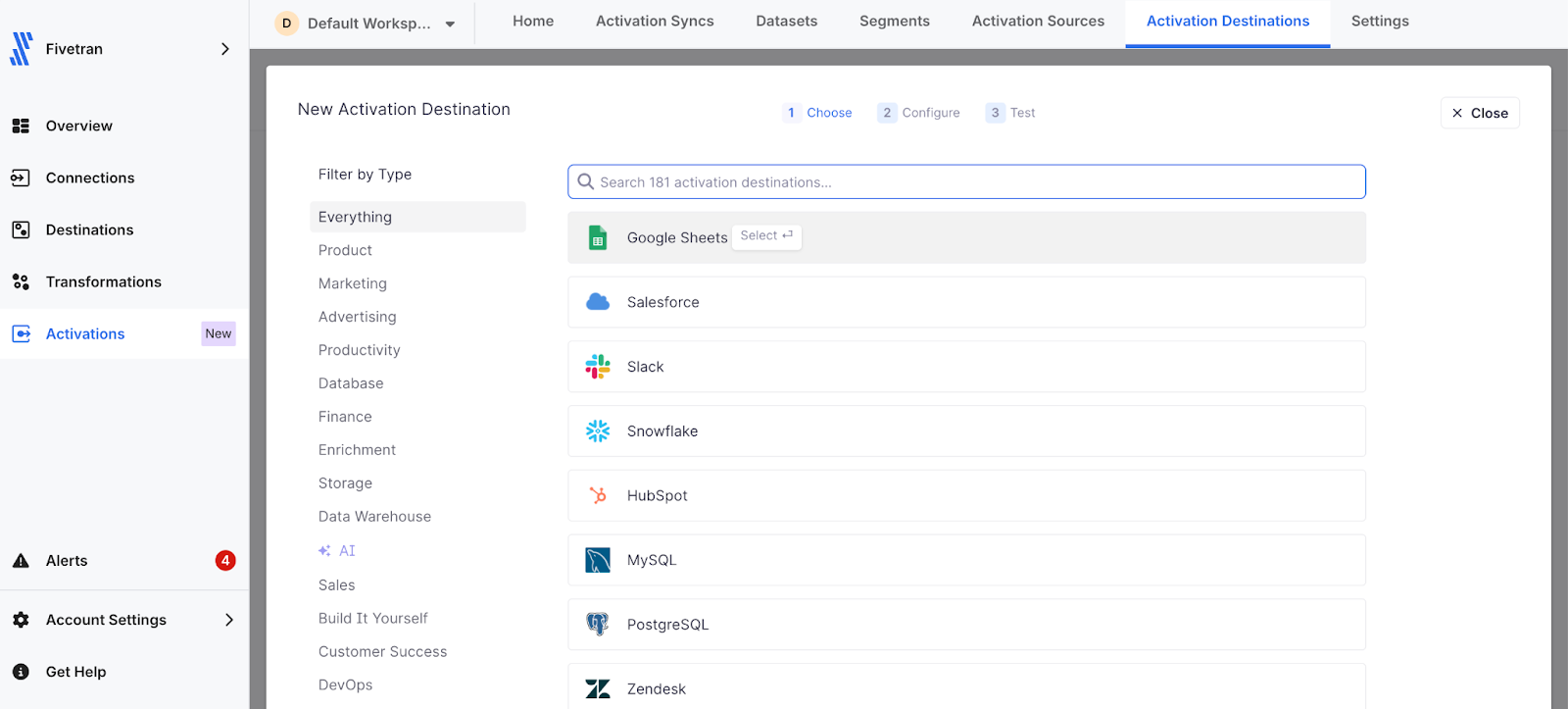The height and width of the screenshot is (709, 1568).
Task: Click the Slack logo icon
Action: coord(598,367)
